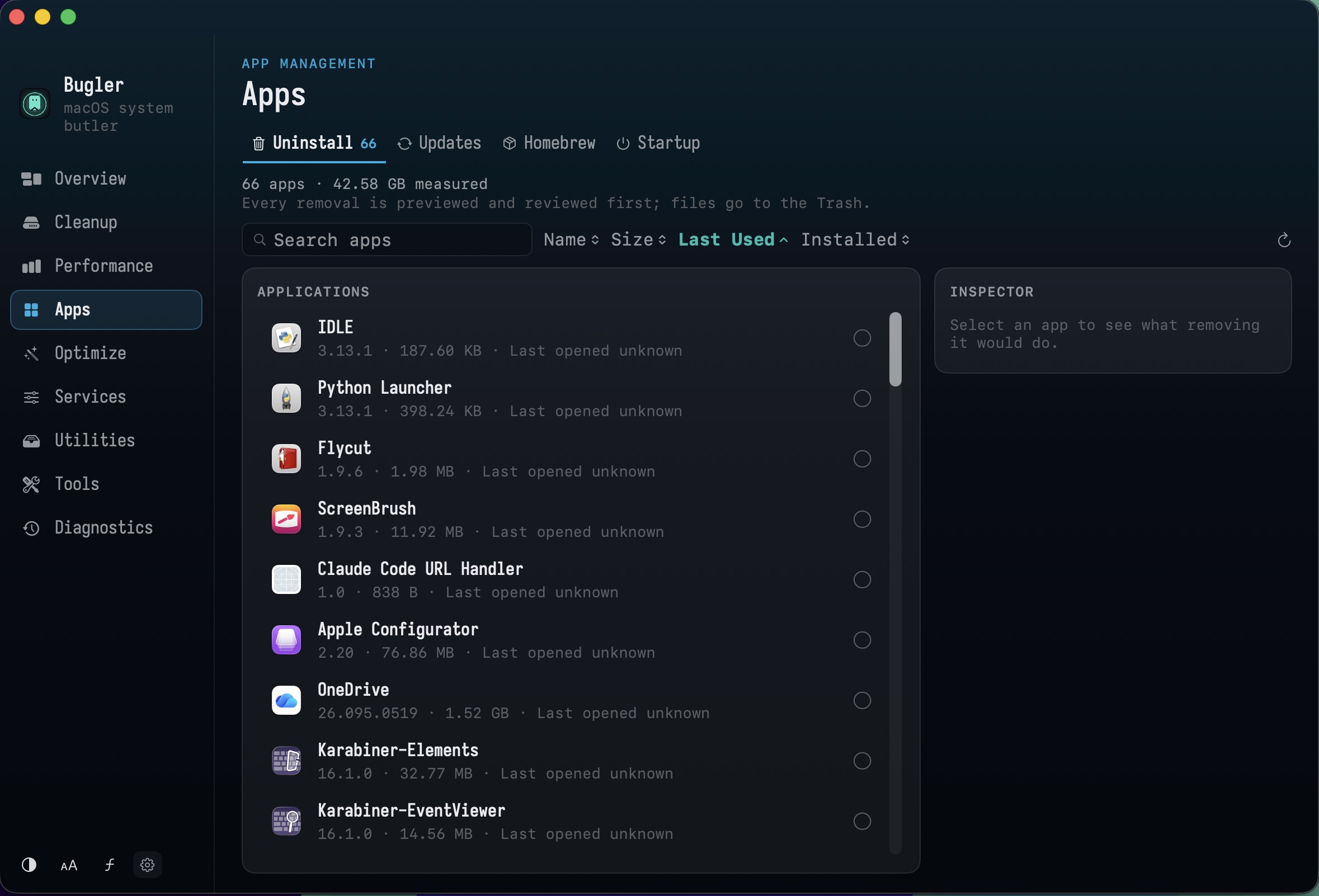Switch to the Startup tab
Image resolution: width=1319 pixels, height=896 pixels.
pyautogui.click(x=658, y=143)
